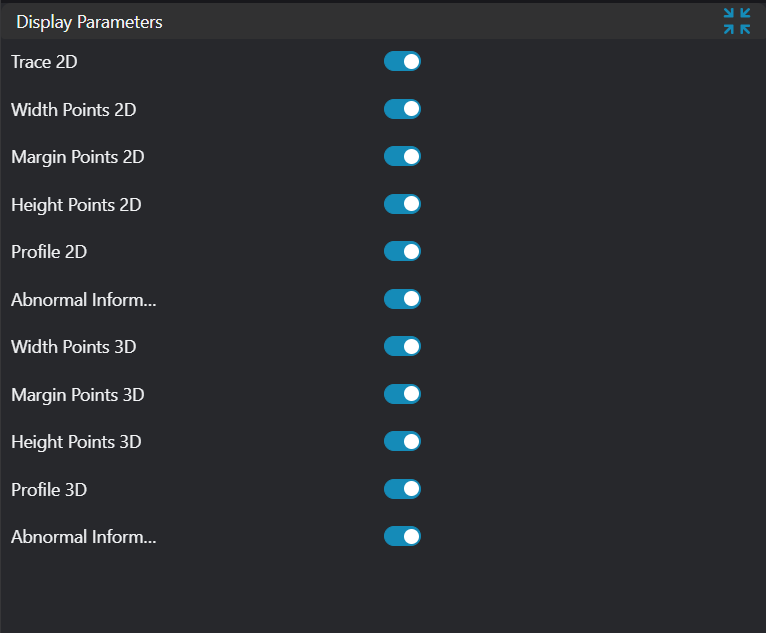Select the Width Points 2D label

73,110
